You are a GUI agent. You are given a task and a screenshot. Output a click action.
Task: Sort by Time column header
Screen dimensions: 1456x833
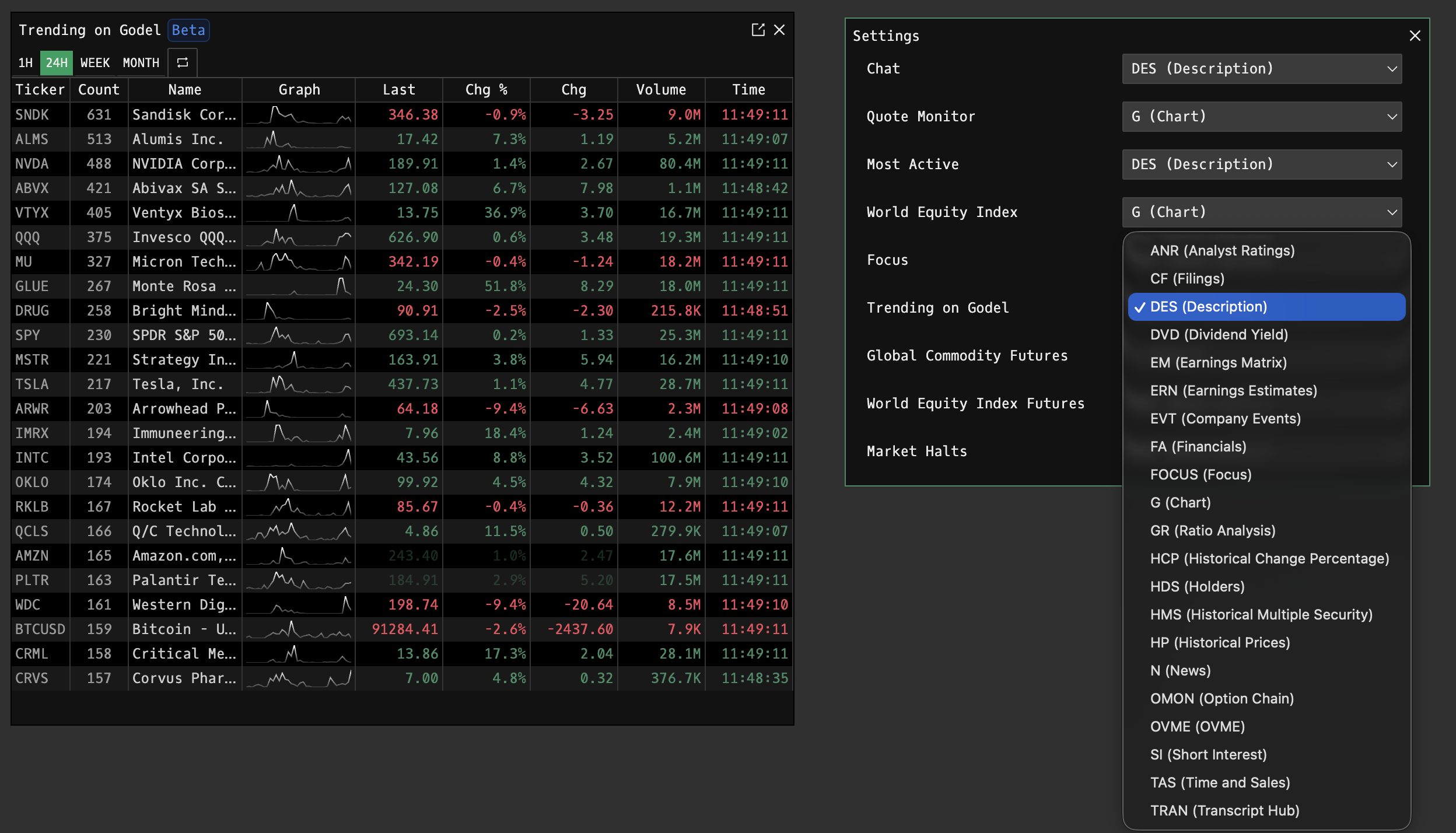pos(749,90)
